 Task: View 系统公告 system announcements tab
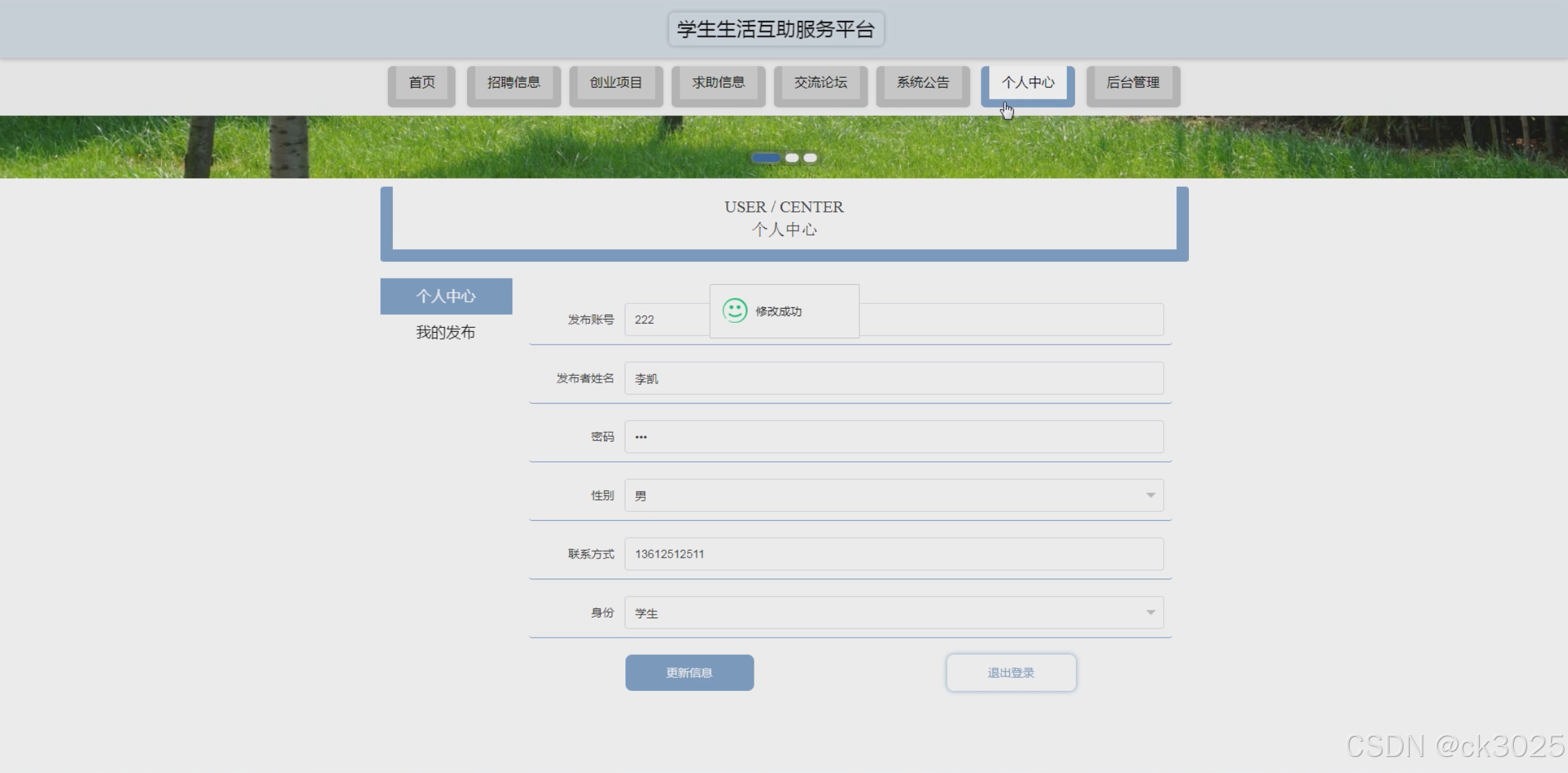[x=922, y=83]
